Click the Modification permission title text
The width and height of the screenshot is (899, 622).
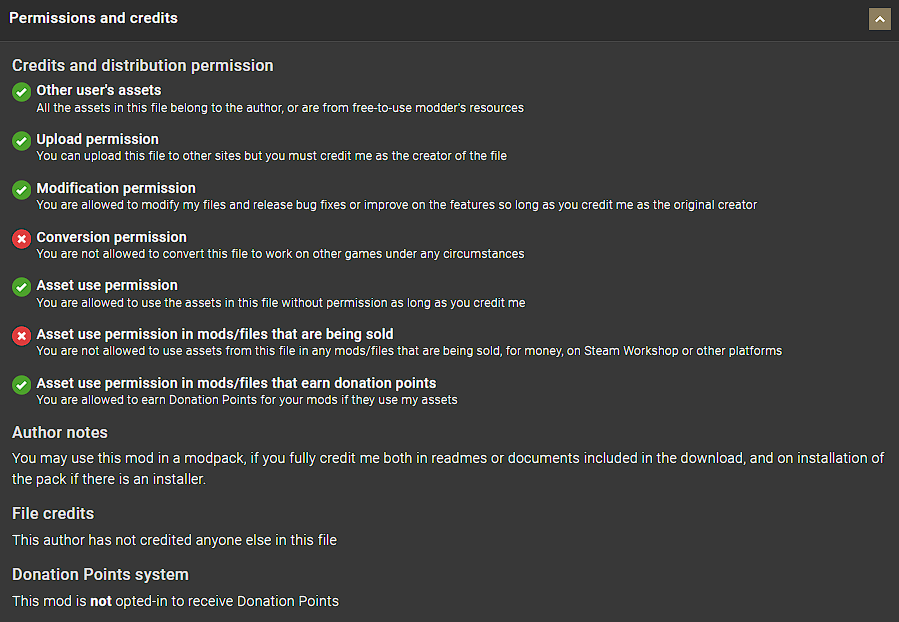[x=116, y=188]
